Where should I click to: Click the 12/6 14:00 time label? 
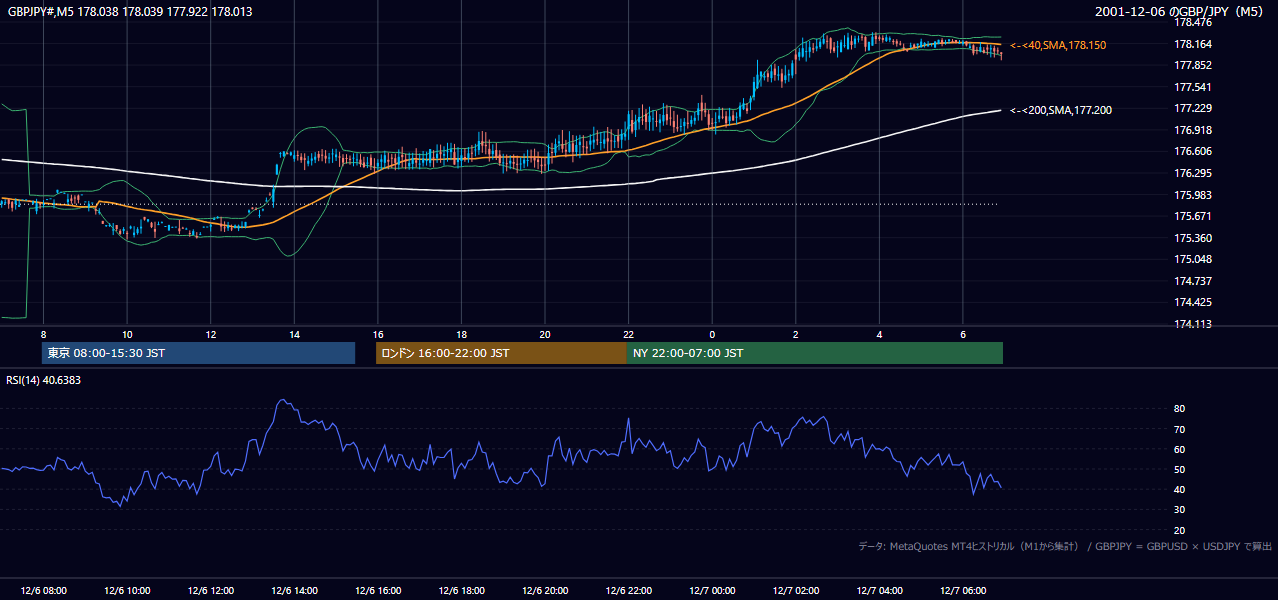pos(294,591)
